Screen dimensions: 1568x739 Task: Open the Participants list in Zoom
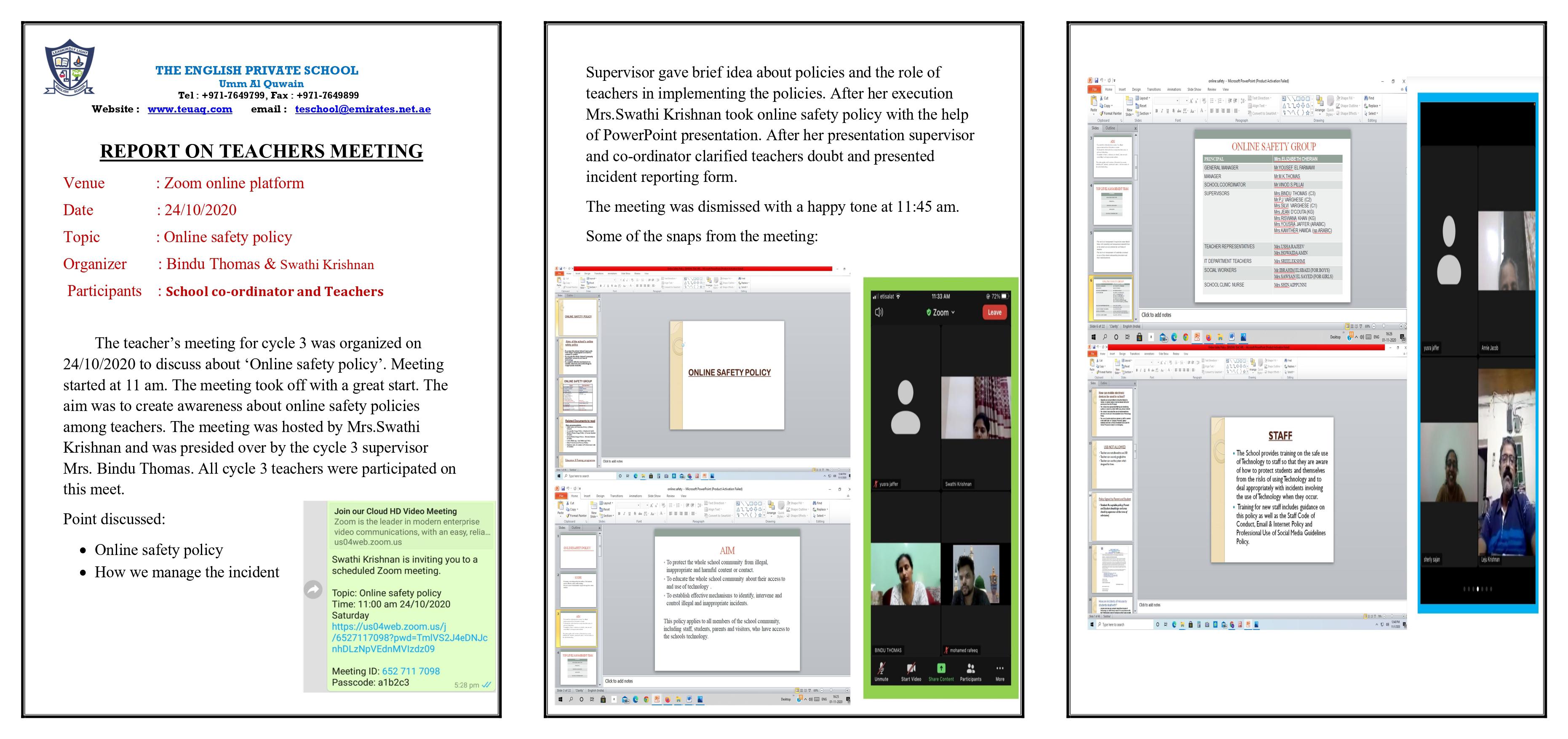pos(971,672)
